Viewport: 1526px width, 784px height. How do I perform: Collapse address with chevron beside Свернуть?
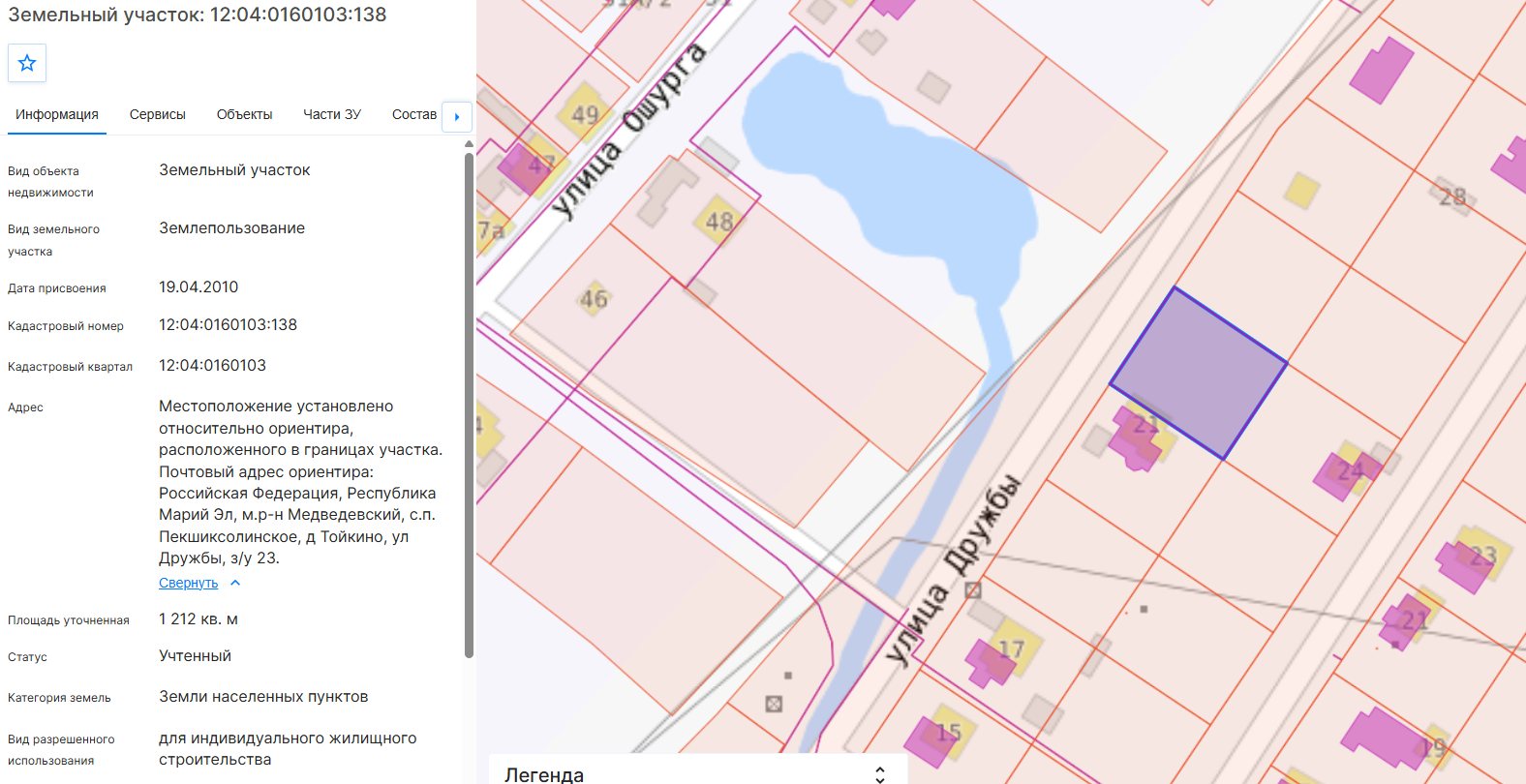coord(235,583)
